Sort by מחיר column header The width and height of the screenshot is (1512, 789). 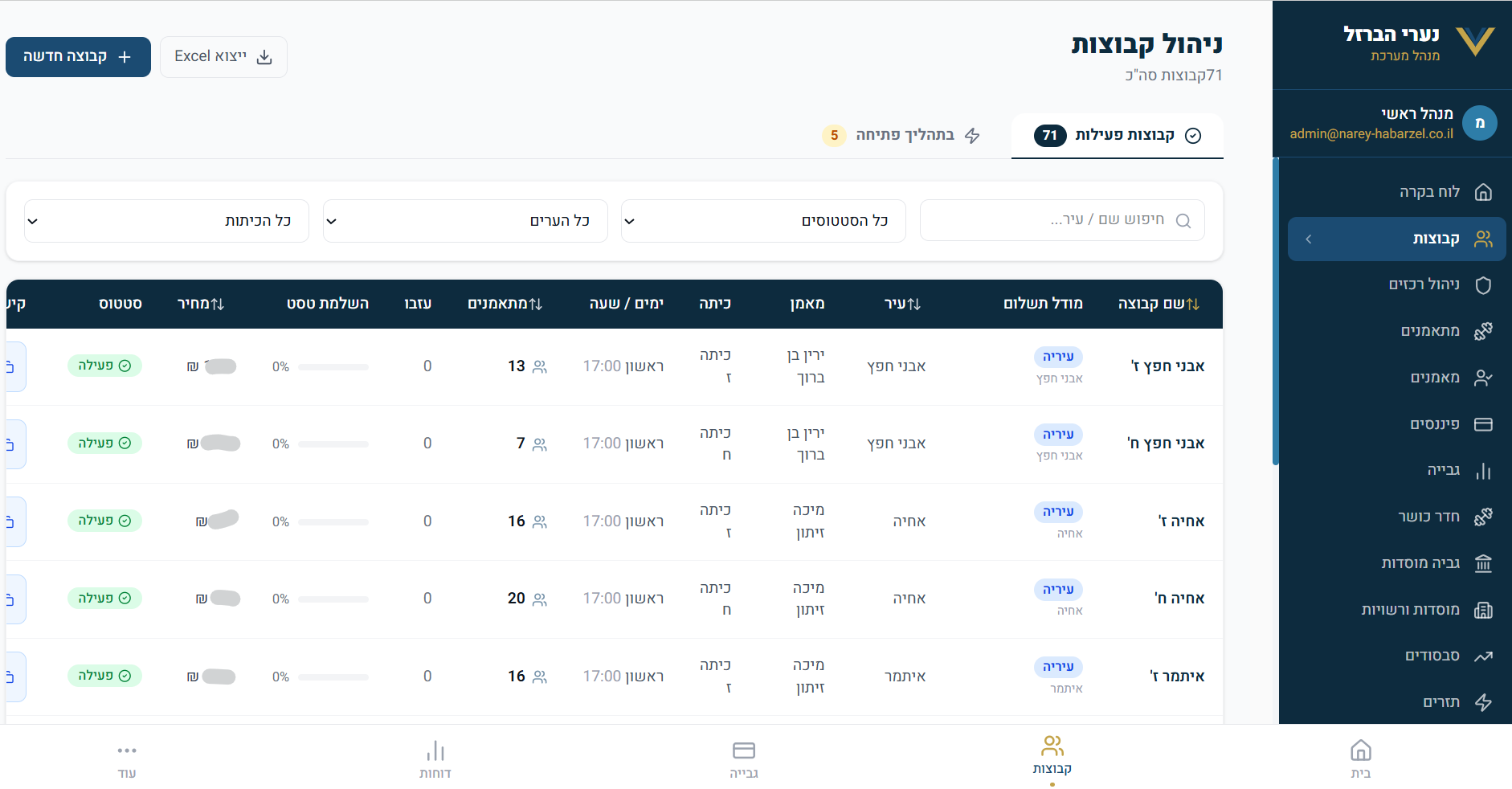coord(201,304)
